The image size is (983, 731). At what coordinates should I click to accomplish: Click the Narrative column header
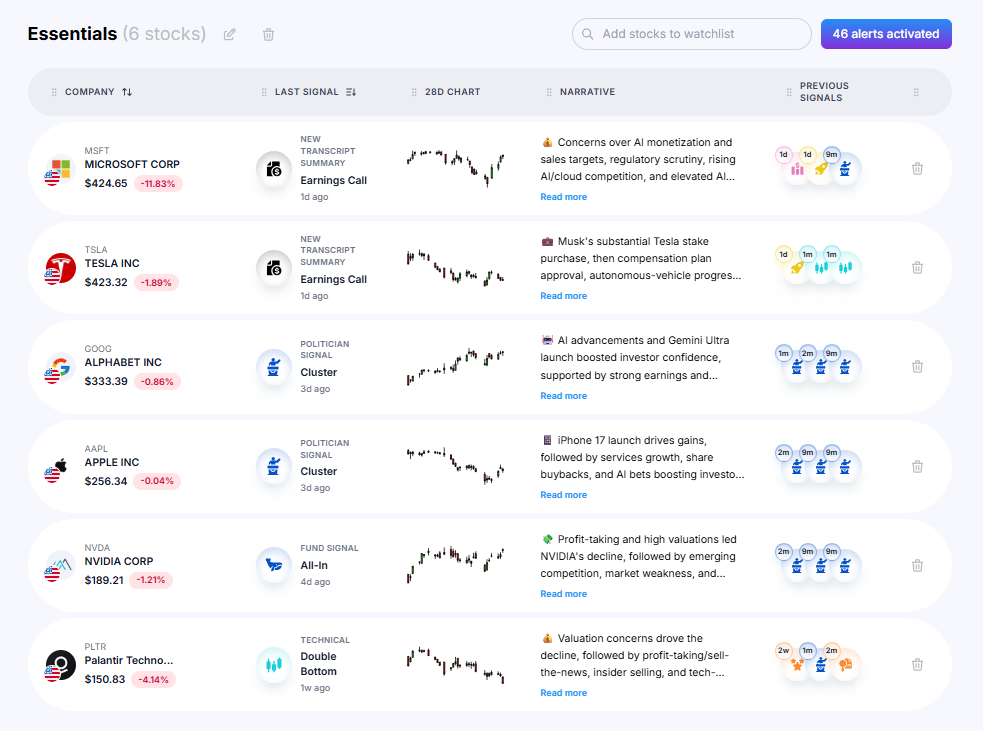click(x=587, y=92)
